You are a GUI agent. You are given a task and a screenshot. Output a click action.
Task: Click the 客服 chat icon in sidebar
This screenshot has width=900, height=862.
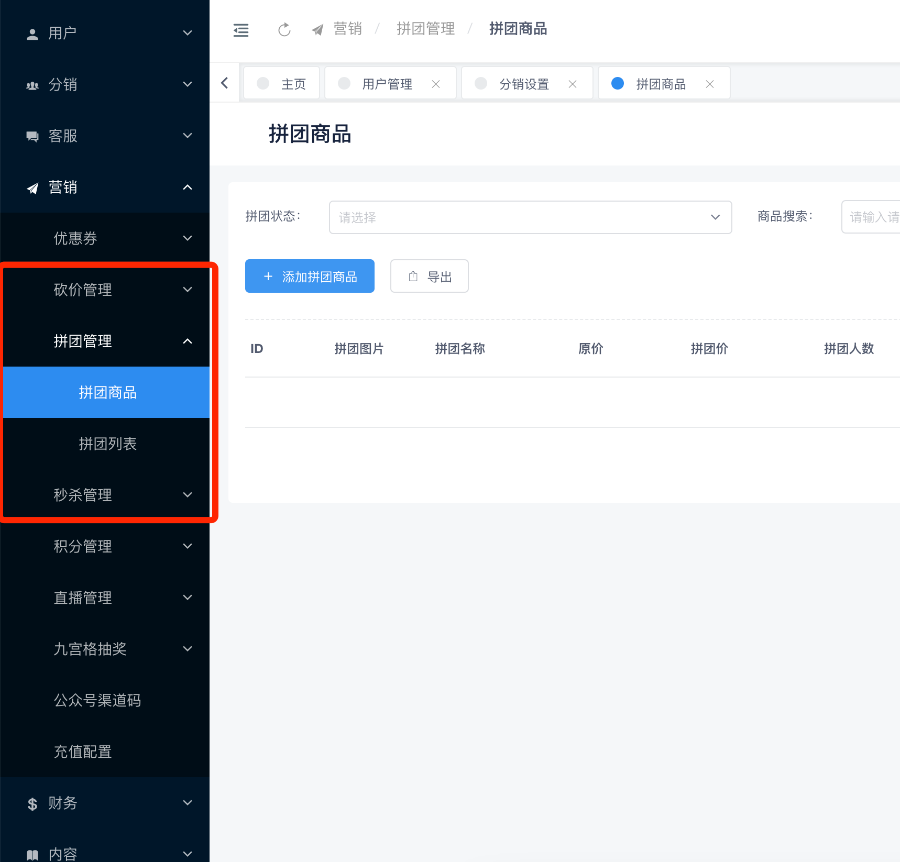(x=32, y=136)
